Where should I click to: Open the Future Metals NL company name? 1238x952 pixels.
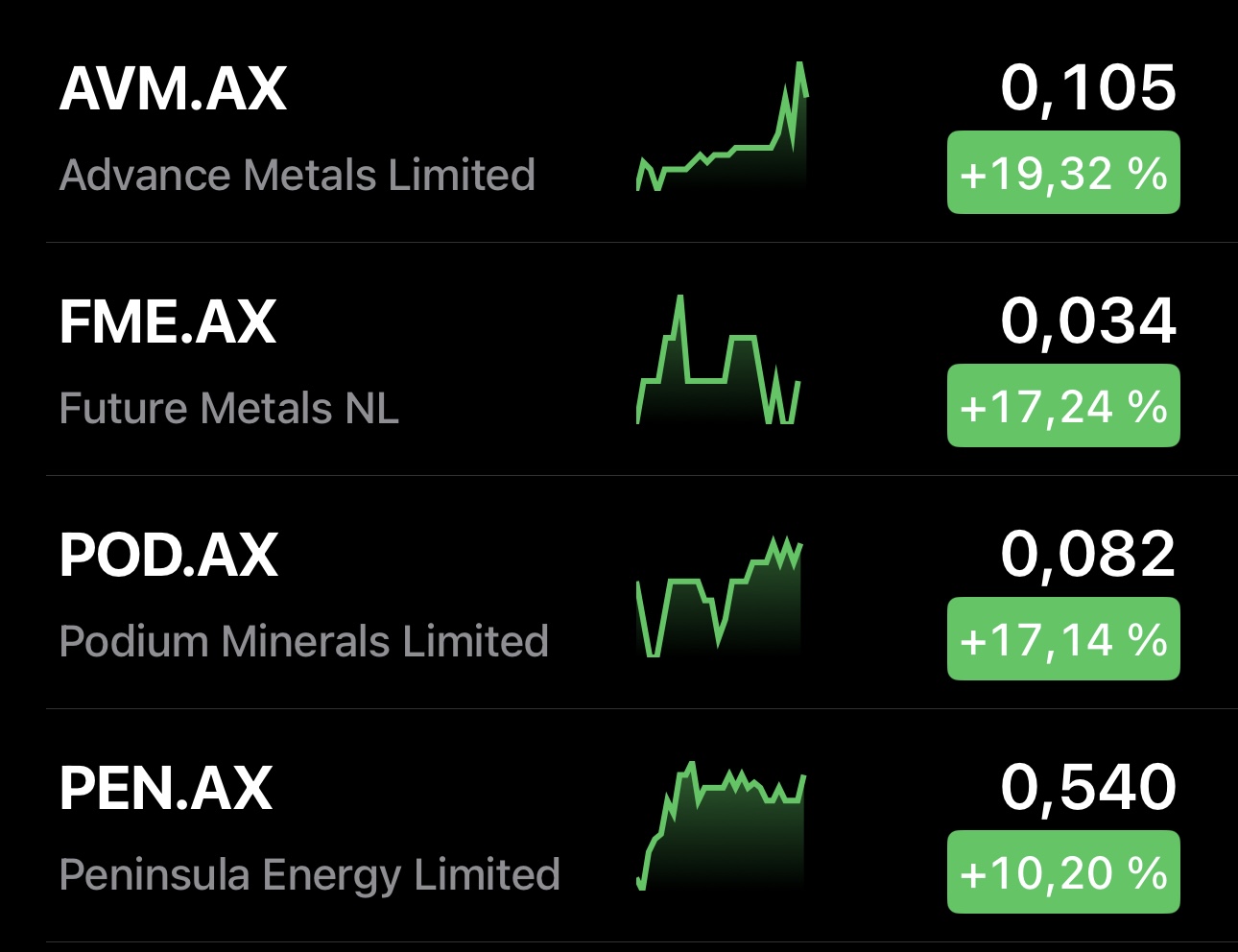click(228, 408)
